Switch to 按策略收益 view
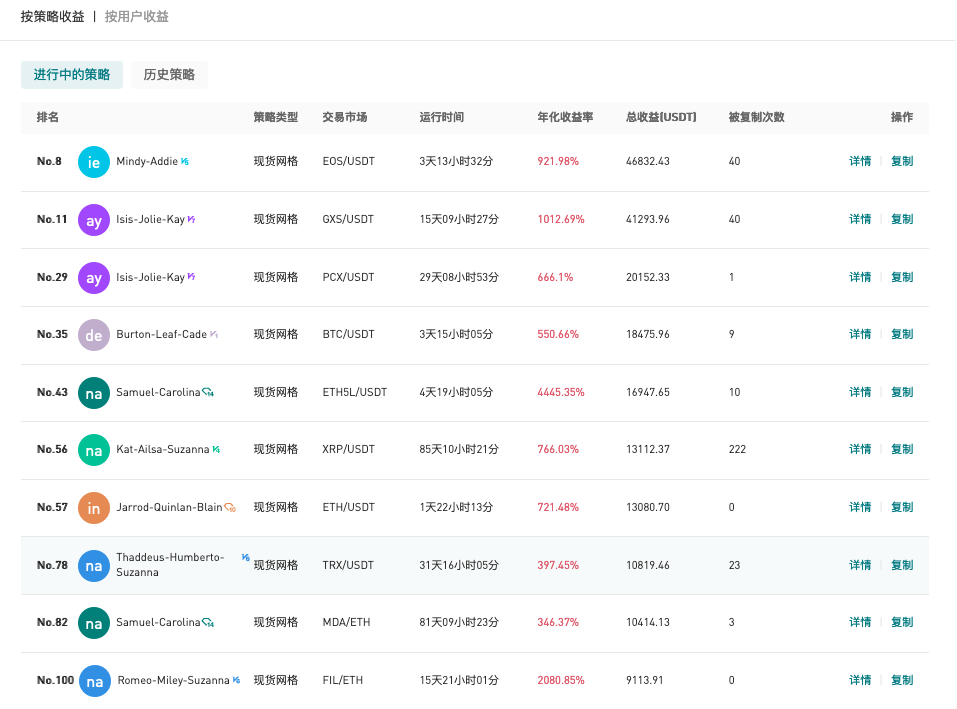Viewport: 957px width, 709px height. pos(52,16)
